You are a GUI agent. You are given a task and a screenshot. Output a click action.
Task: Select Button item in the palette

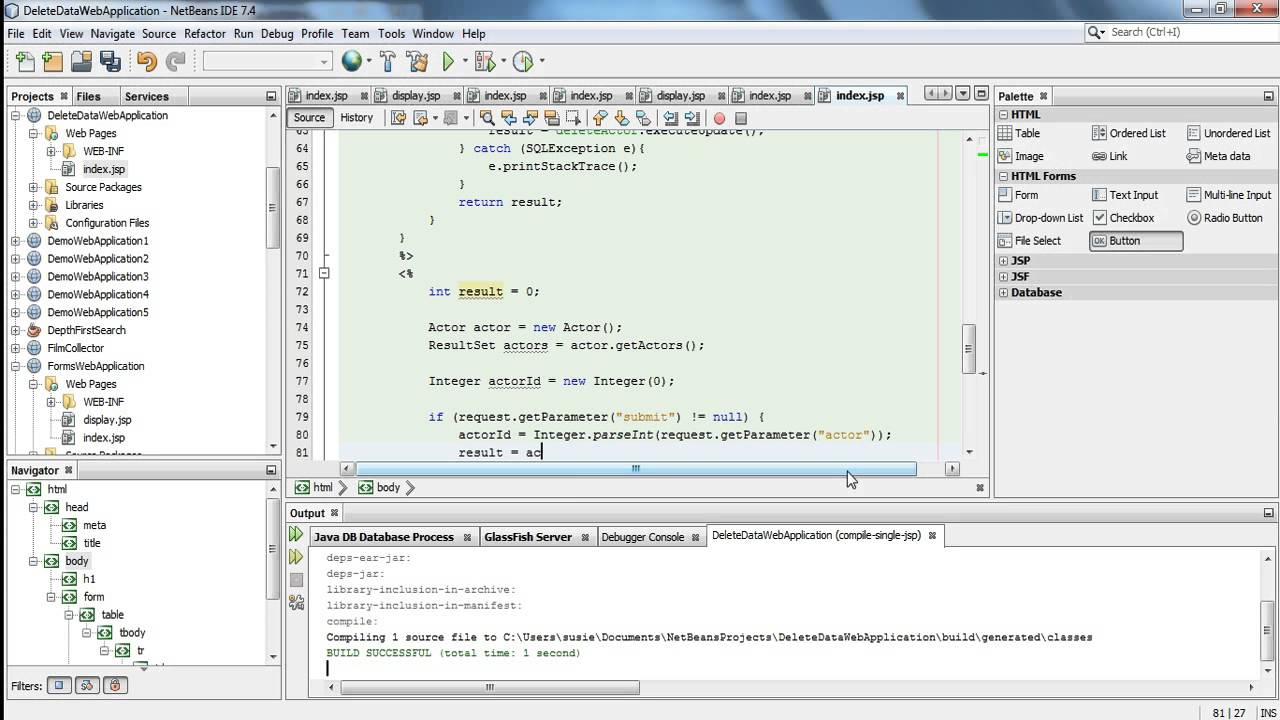pyautogui.click(x=1136, y=241)
